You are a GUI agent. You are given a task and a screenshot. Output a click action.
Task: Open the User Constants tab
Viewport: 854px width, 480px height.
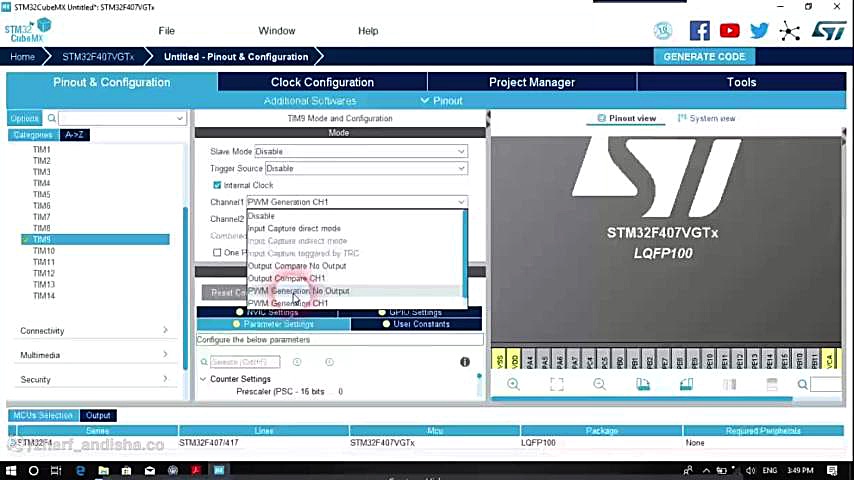coord(417,324)
